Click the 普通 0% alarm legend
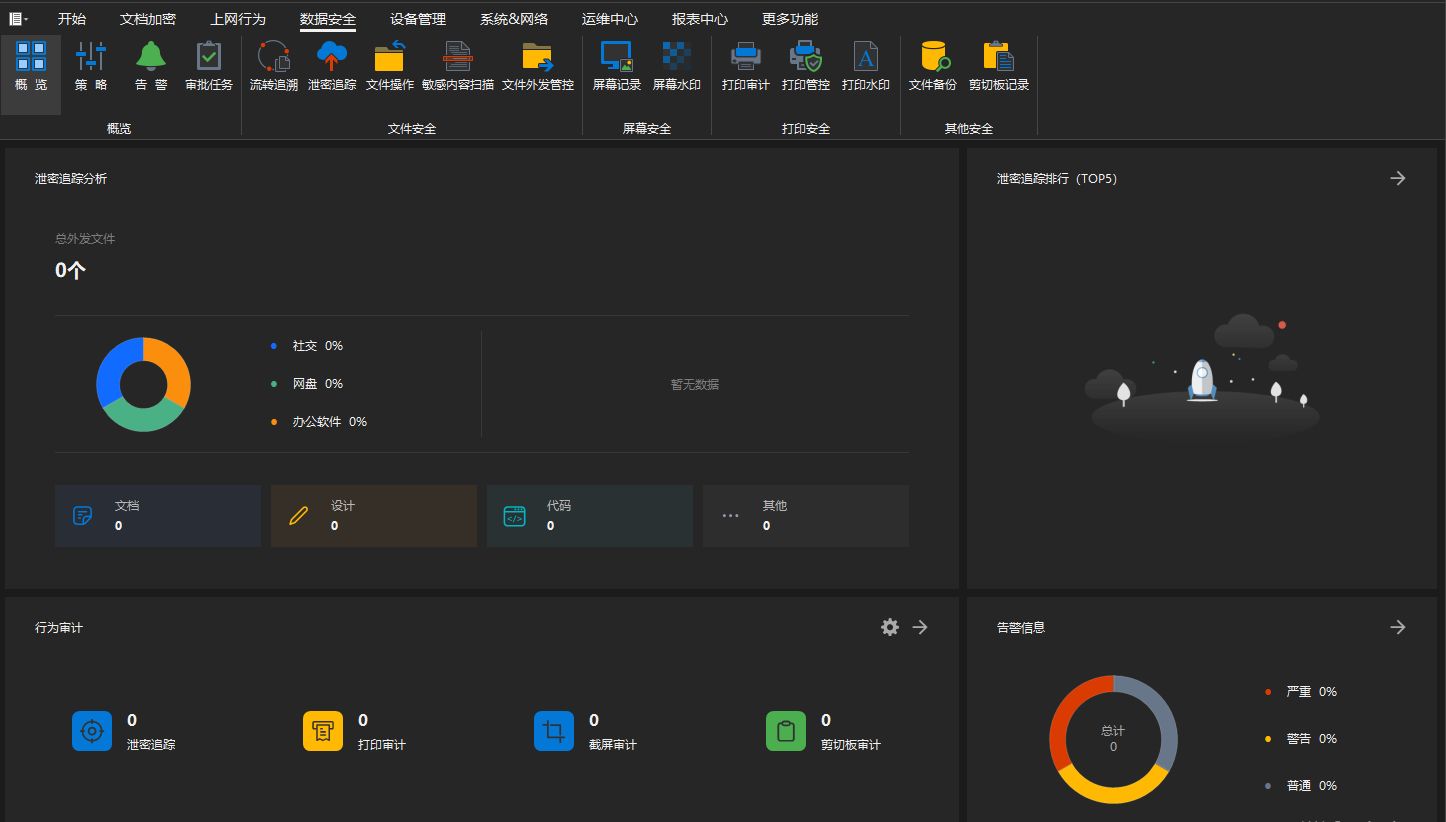The image size is (1446, 822). (1301, 786)
